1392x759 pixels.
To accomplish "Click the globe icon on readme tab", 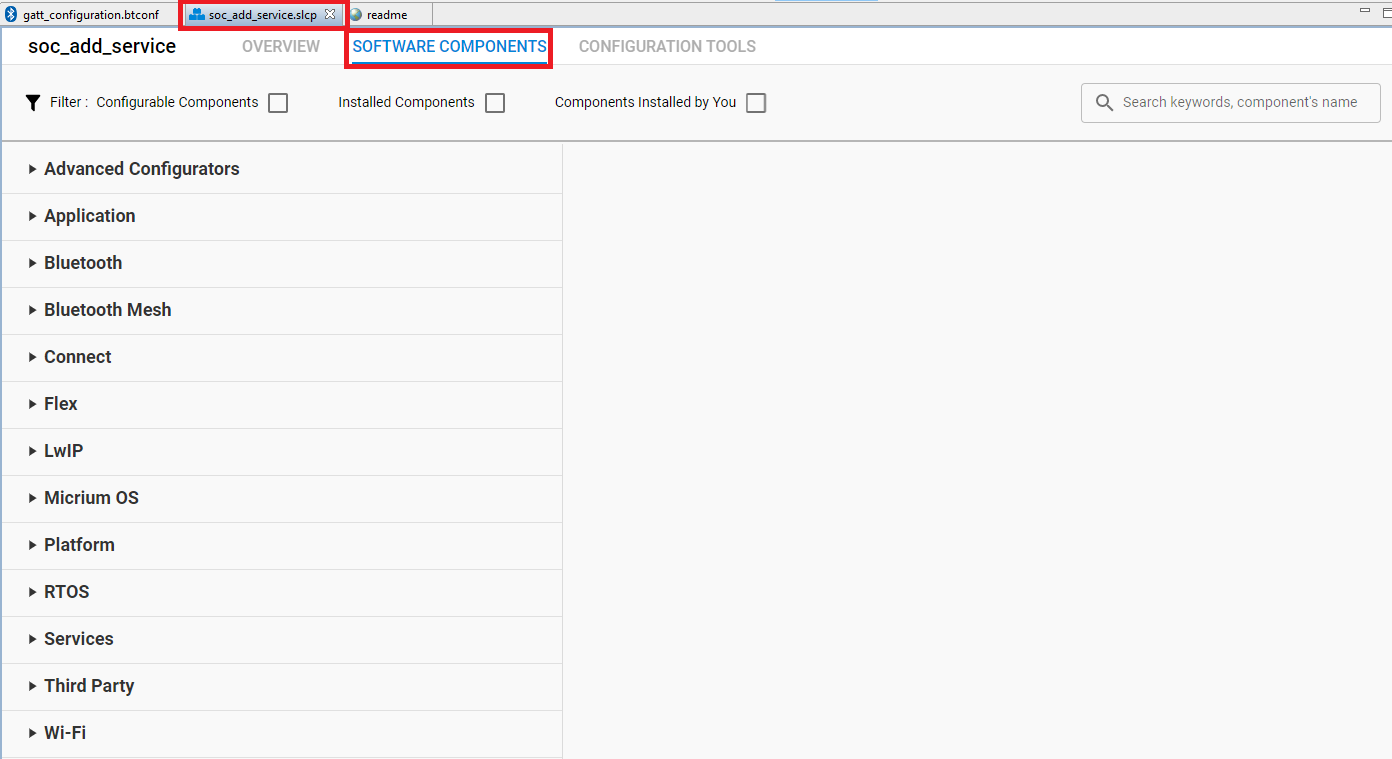I will tap(356, 15).
